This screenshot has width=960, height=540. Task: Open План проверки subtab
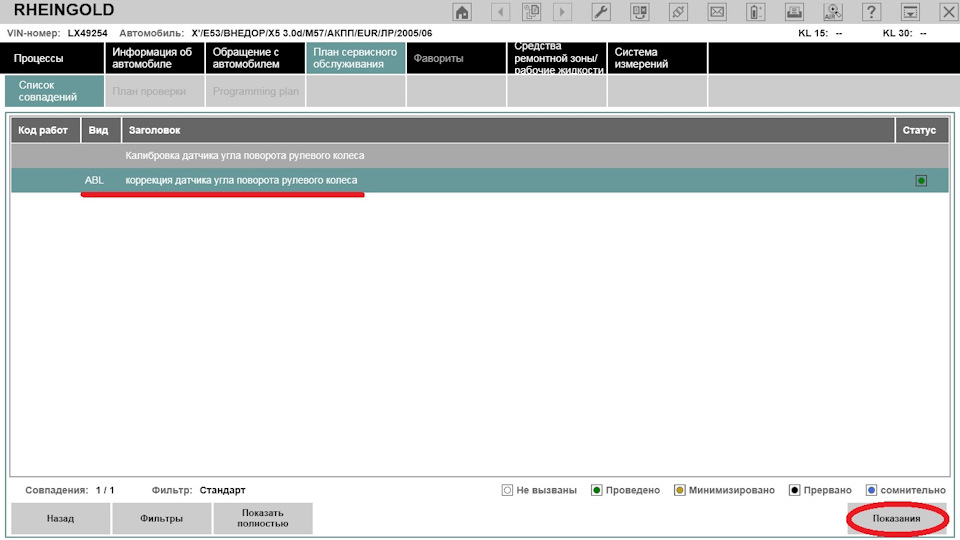[155, 91]
